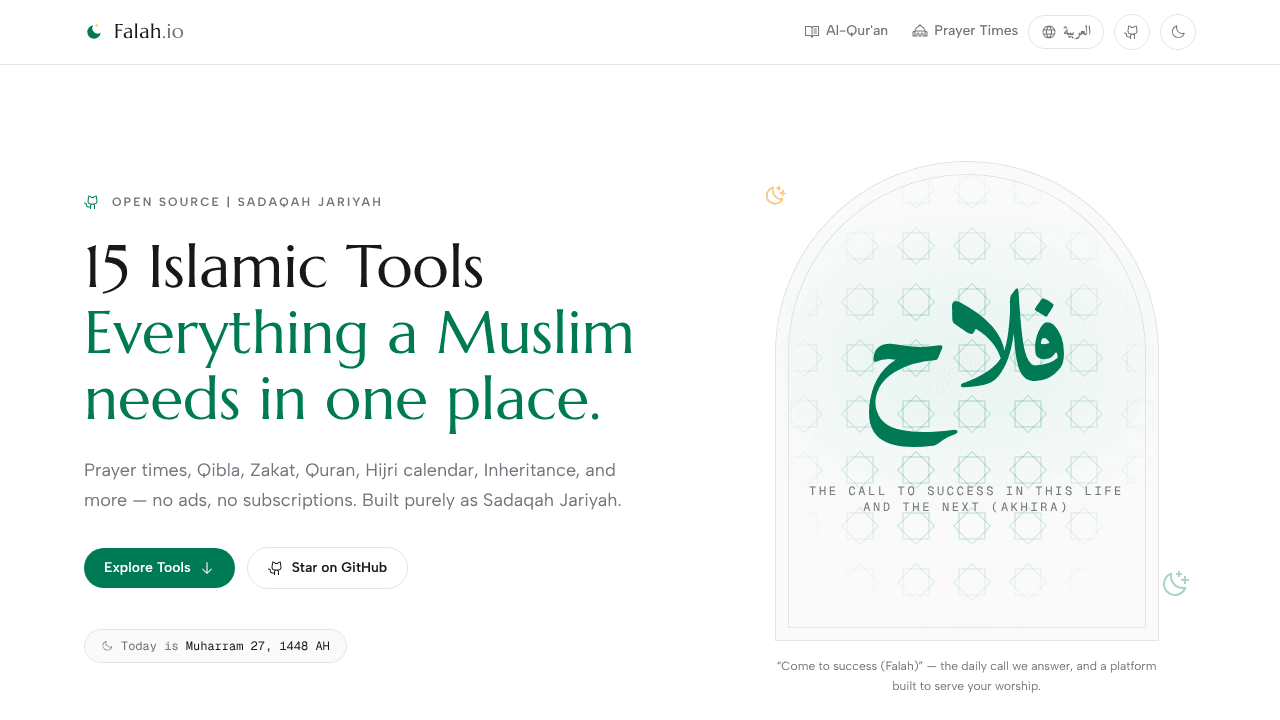
Task: Switch language to Arabic (العربية)
Action: (1066, 32)
